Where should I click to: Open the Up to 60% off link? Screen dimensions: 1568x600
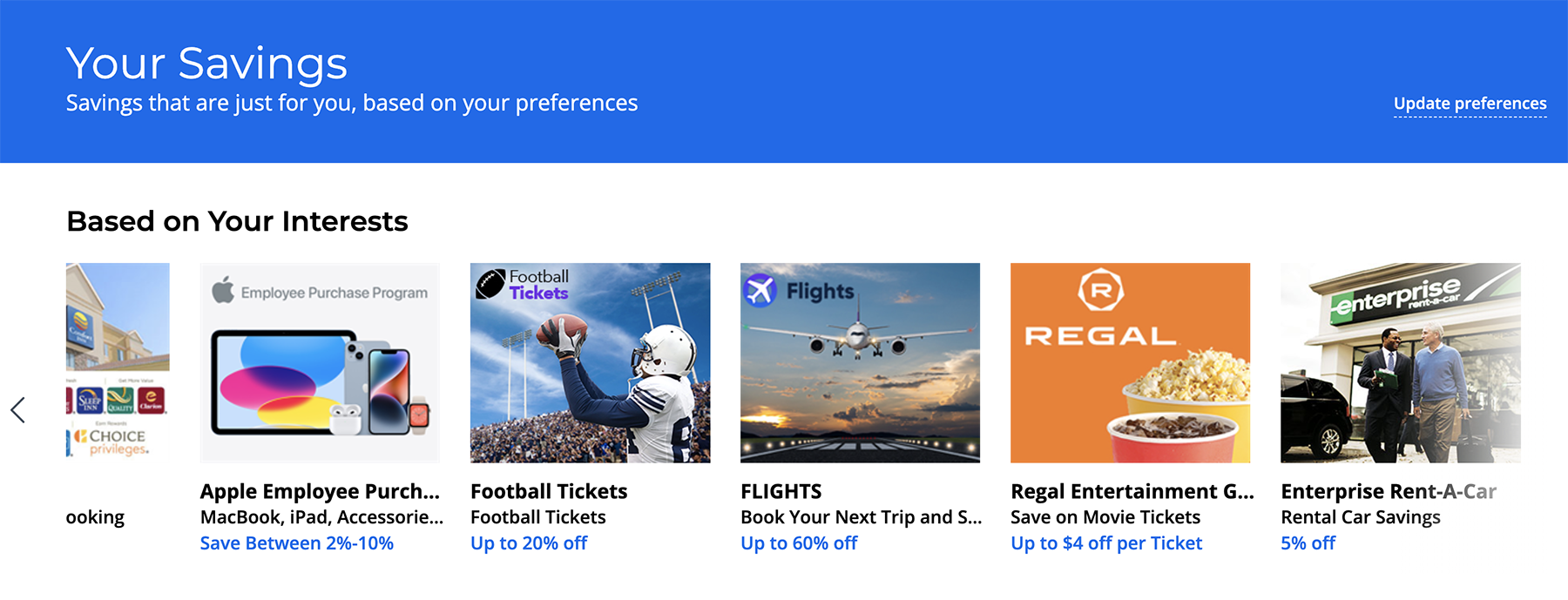(799, 543)
